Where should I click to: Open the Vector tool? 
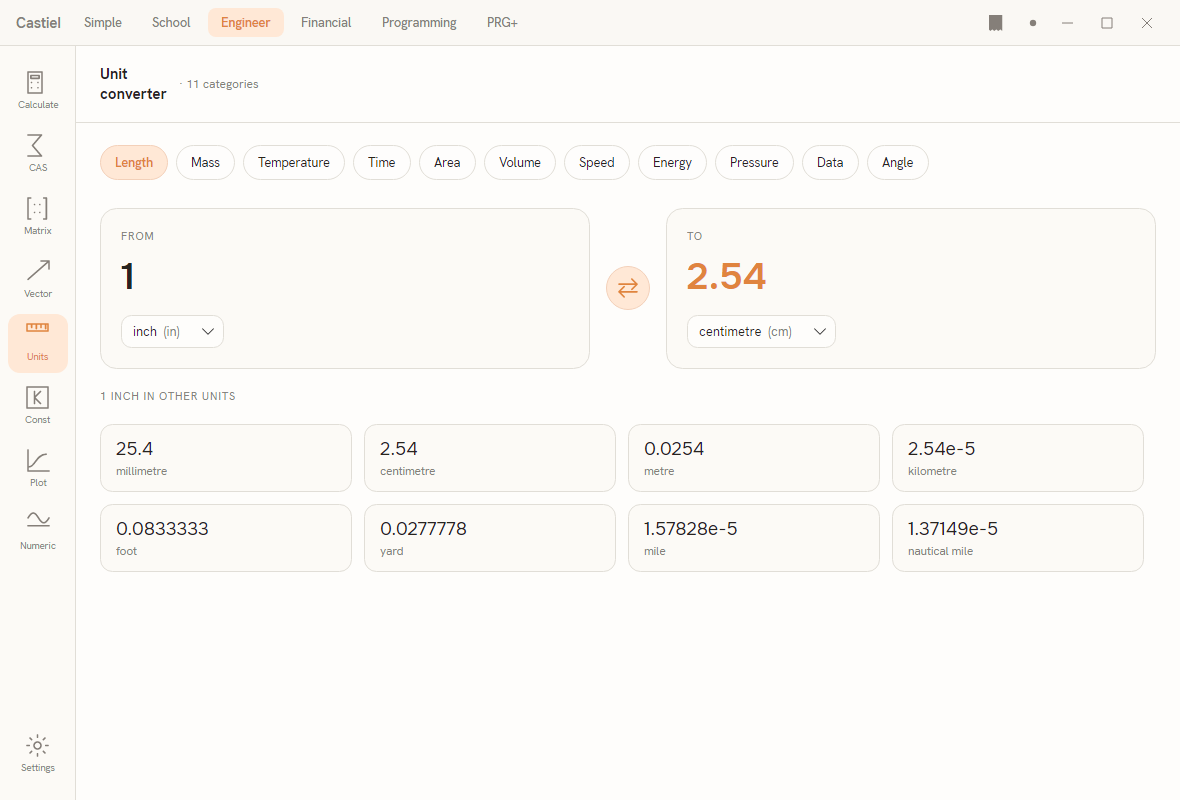(x=38, y=279)
